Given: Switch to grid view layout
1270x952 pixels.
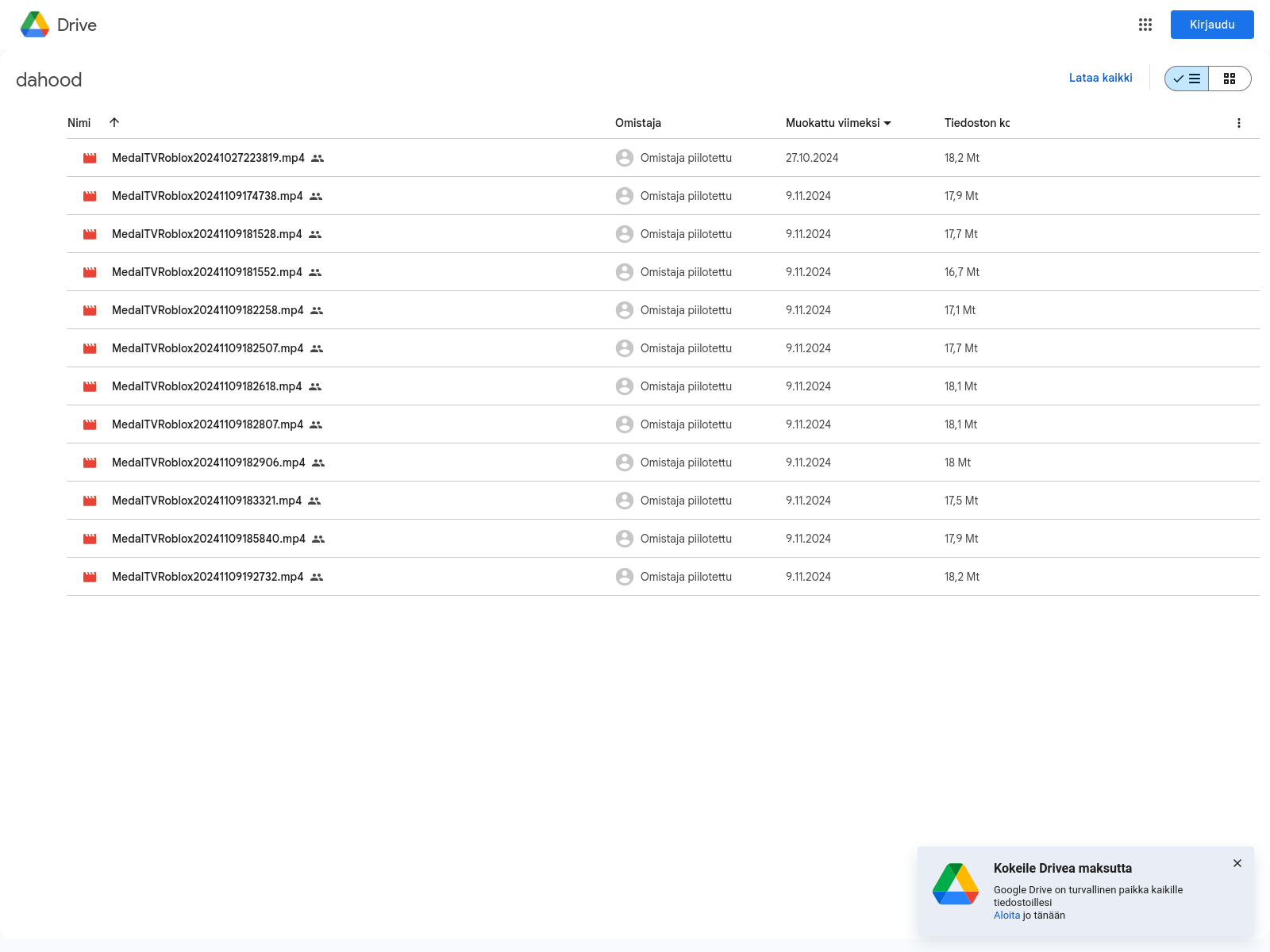Looking at the screenshot, I should pyautogui.click(x=1230, y=79).
